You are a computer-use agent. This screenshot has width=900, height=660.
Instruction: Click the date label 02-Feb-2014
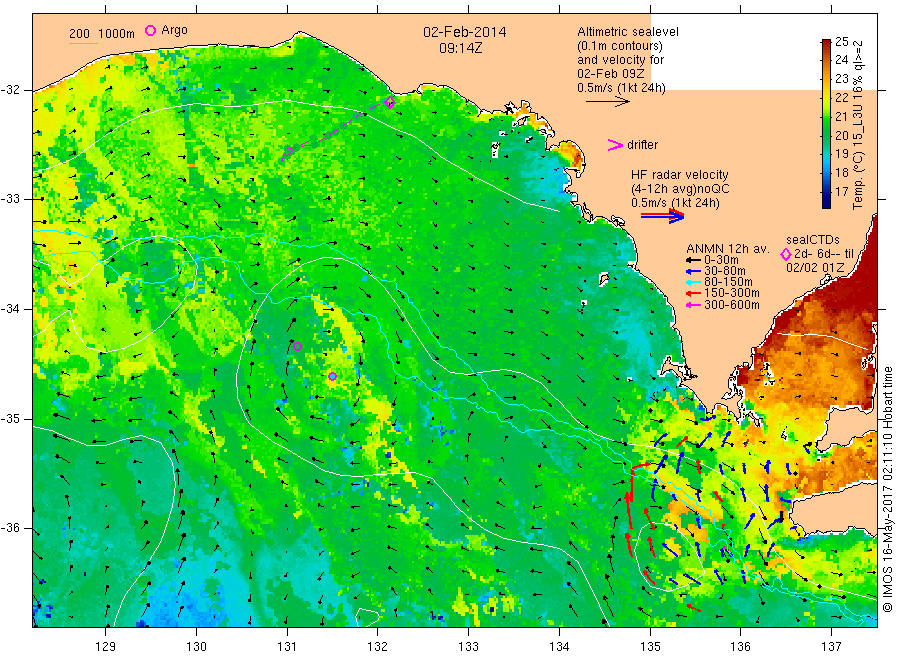coord(465,32)
